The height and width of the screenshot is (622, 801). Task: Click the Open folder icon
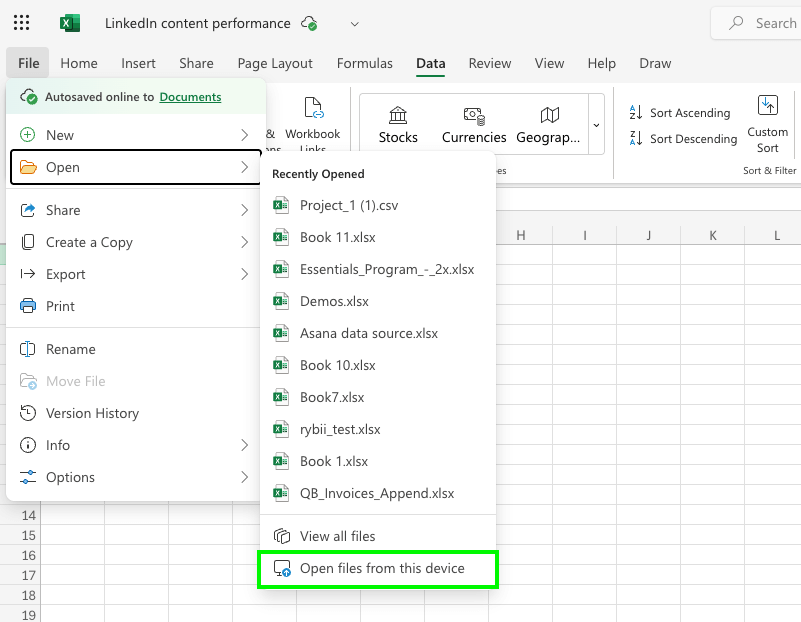point(28,167)
